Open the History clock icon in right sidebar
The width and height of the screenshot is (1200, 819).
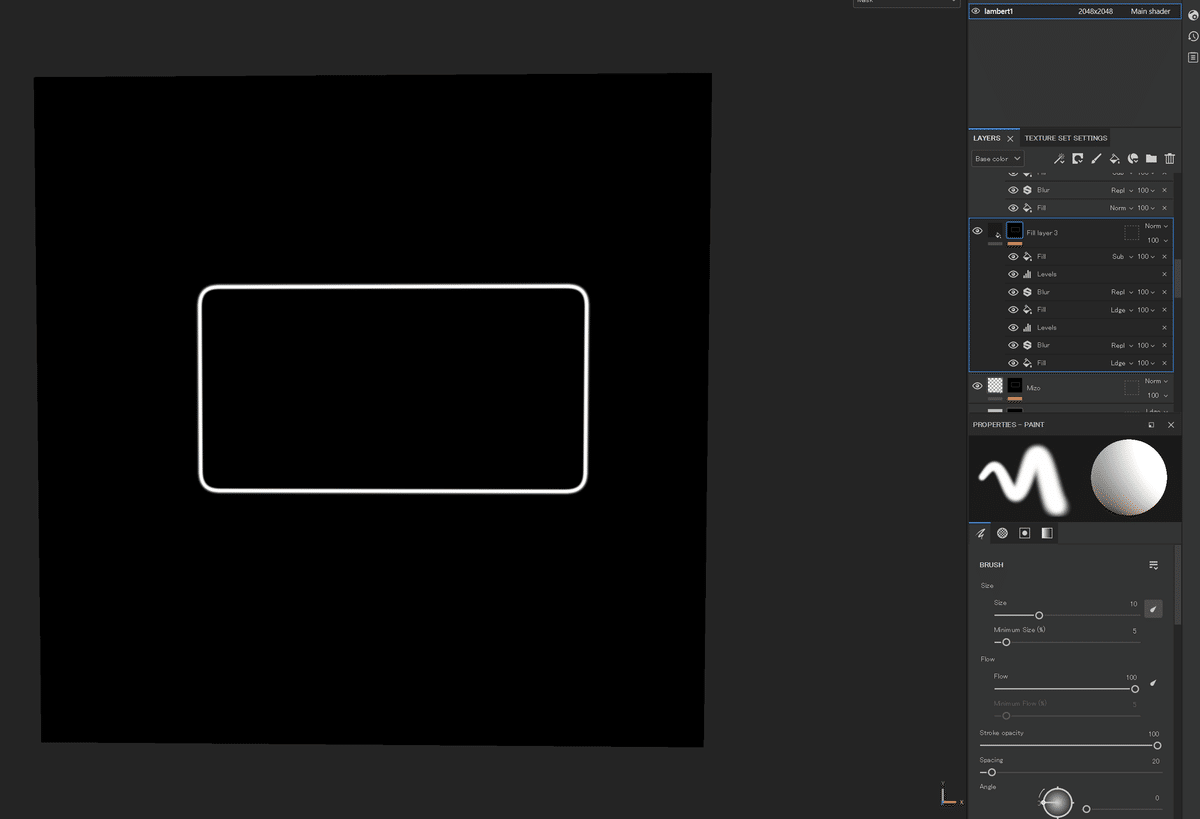click(x=1193, y=36)
